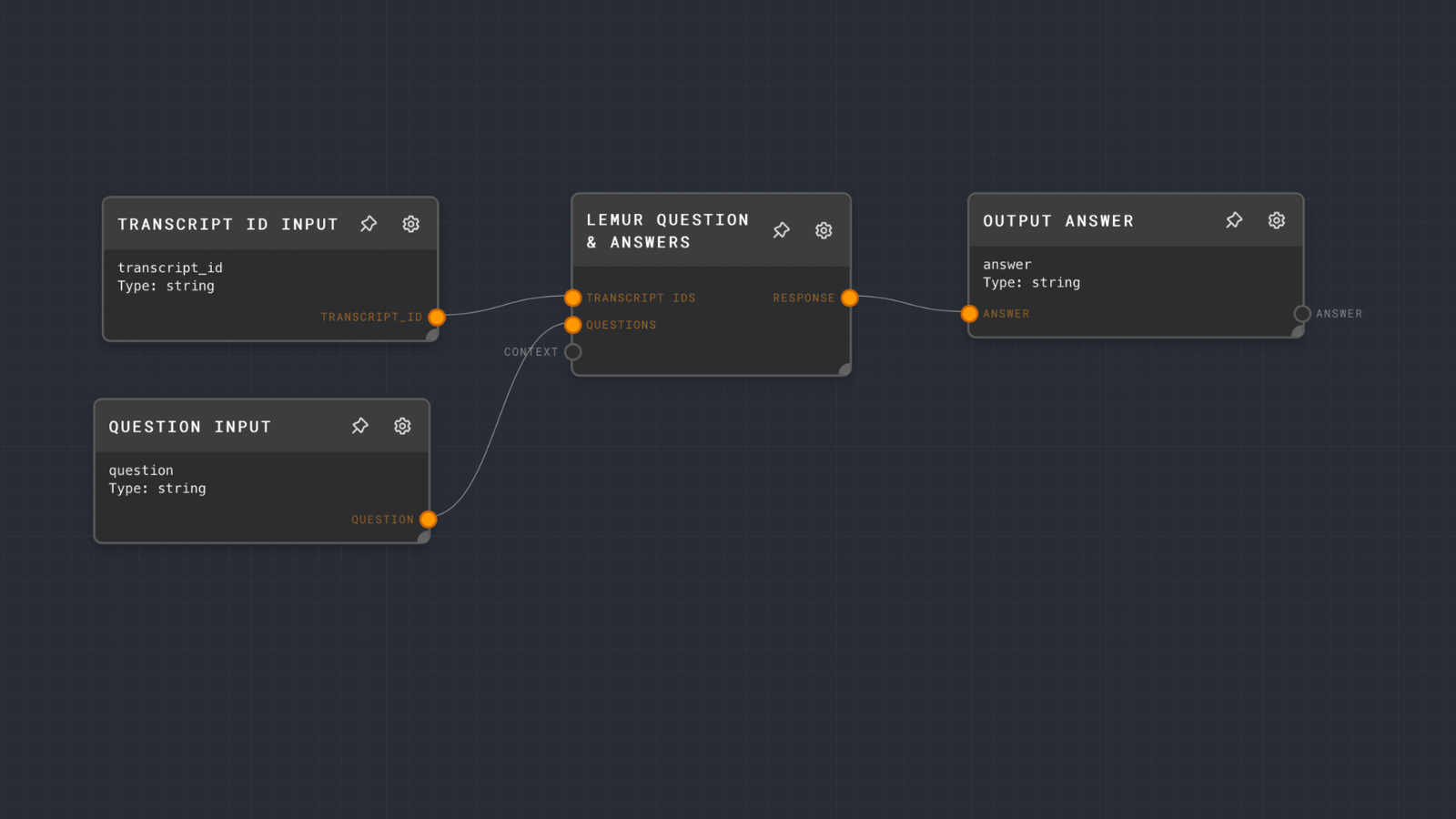Click the RESPONSE port label
This screenshot has height=819, width=1456.
804,298
